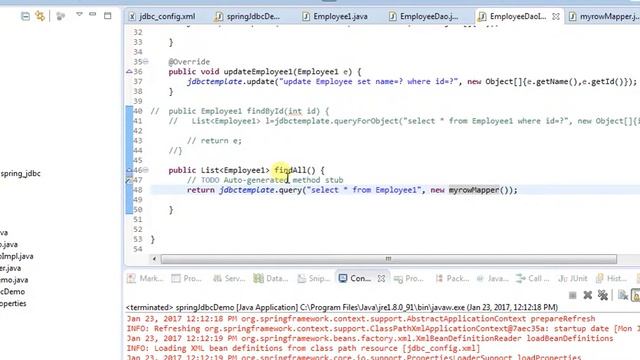640x360 pixels.
Task: Select spring_jdbc project in explorer
Action: [x=20, y=173]
